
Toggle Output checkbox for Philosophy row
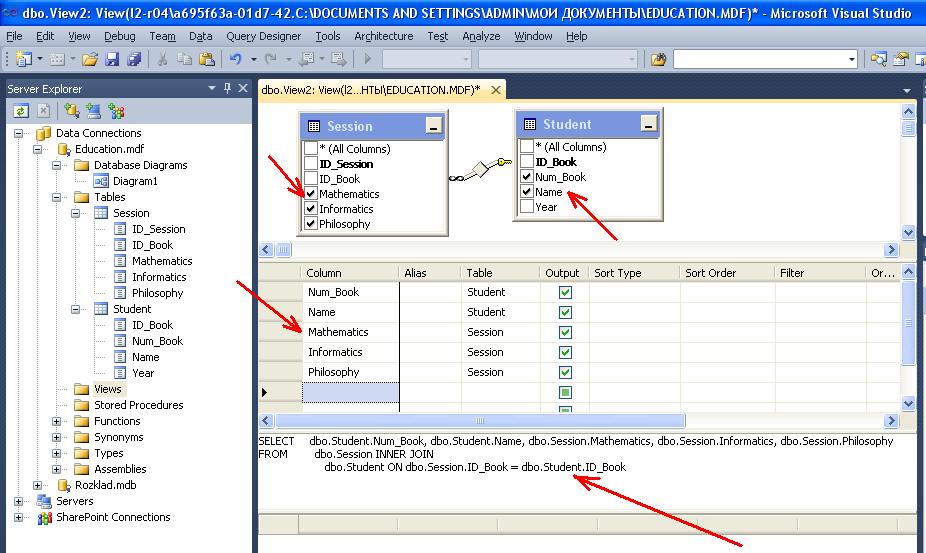point(565,372)
